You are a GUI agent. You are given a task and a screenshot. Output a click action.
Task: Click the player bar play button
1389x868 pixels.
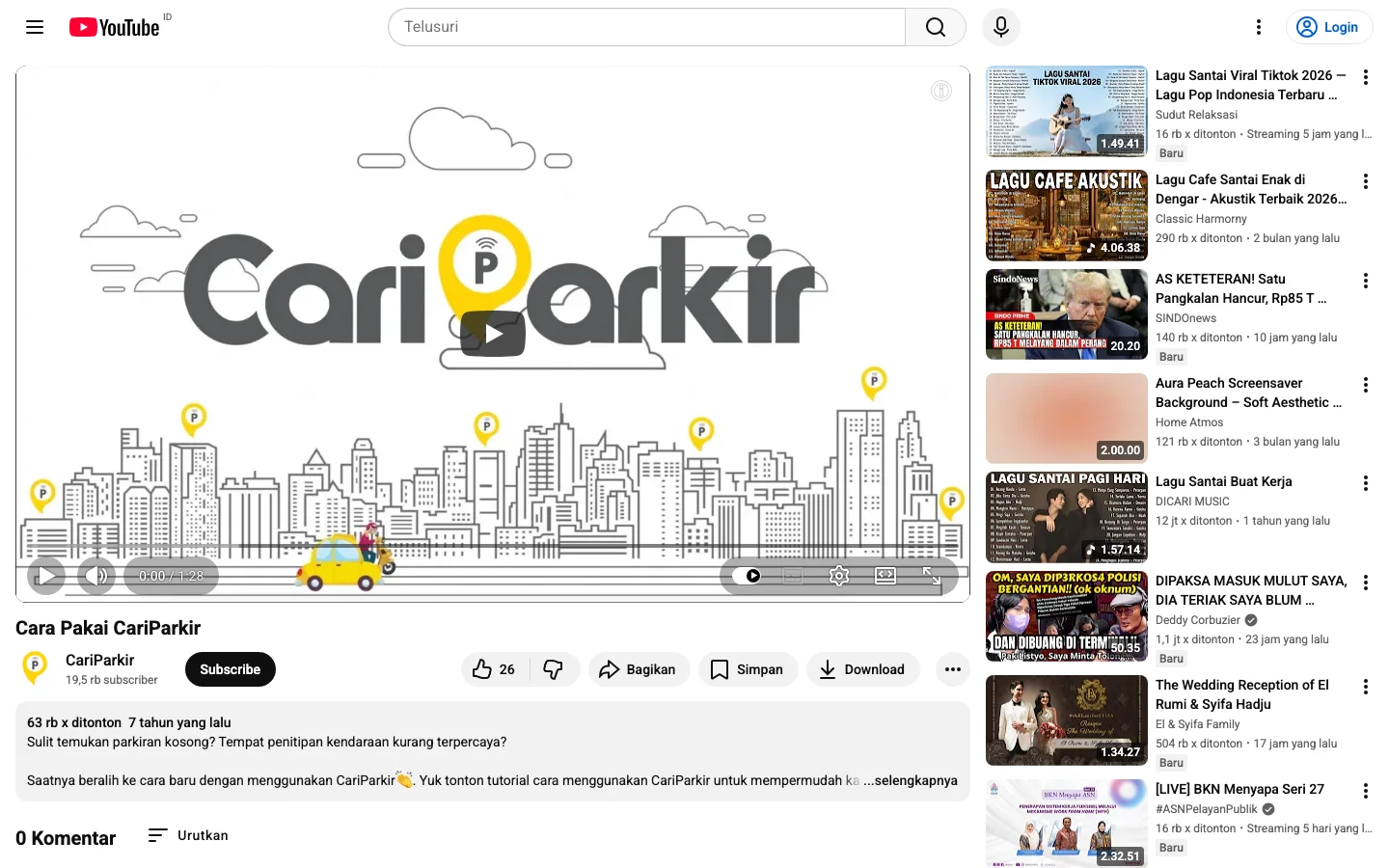pyautogui.click(x=45, y=576)
